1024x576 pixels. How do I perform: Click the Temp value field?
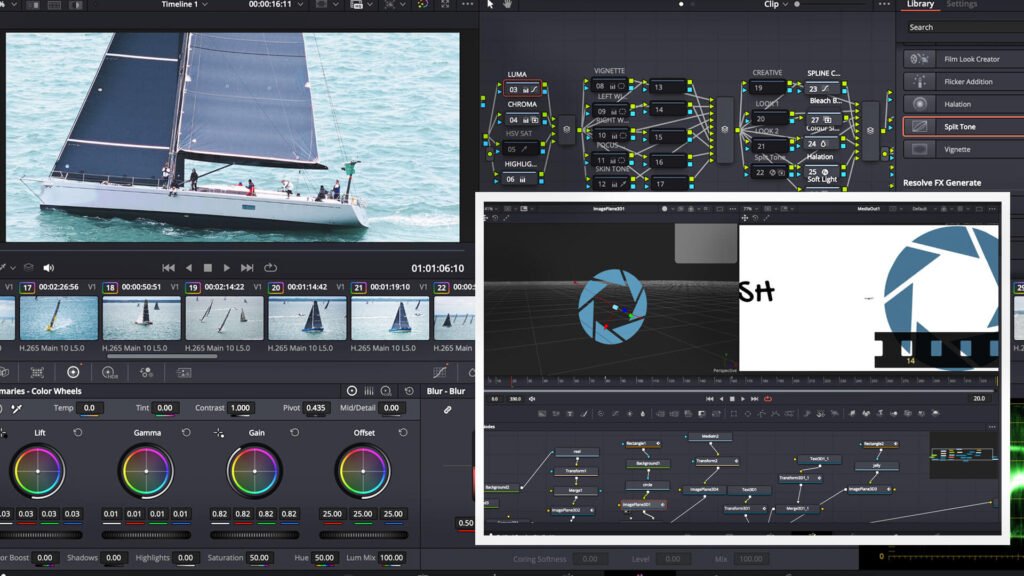89,408
